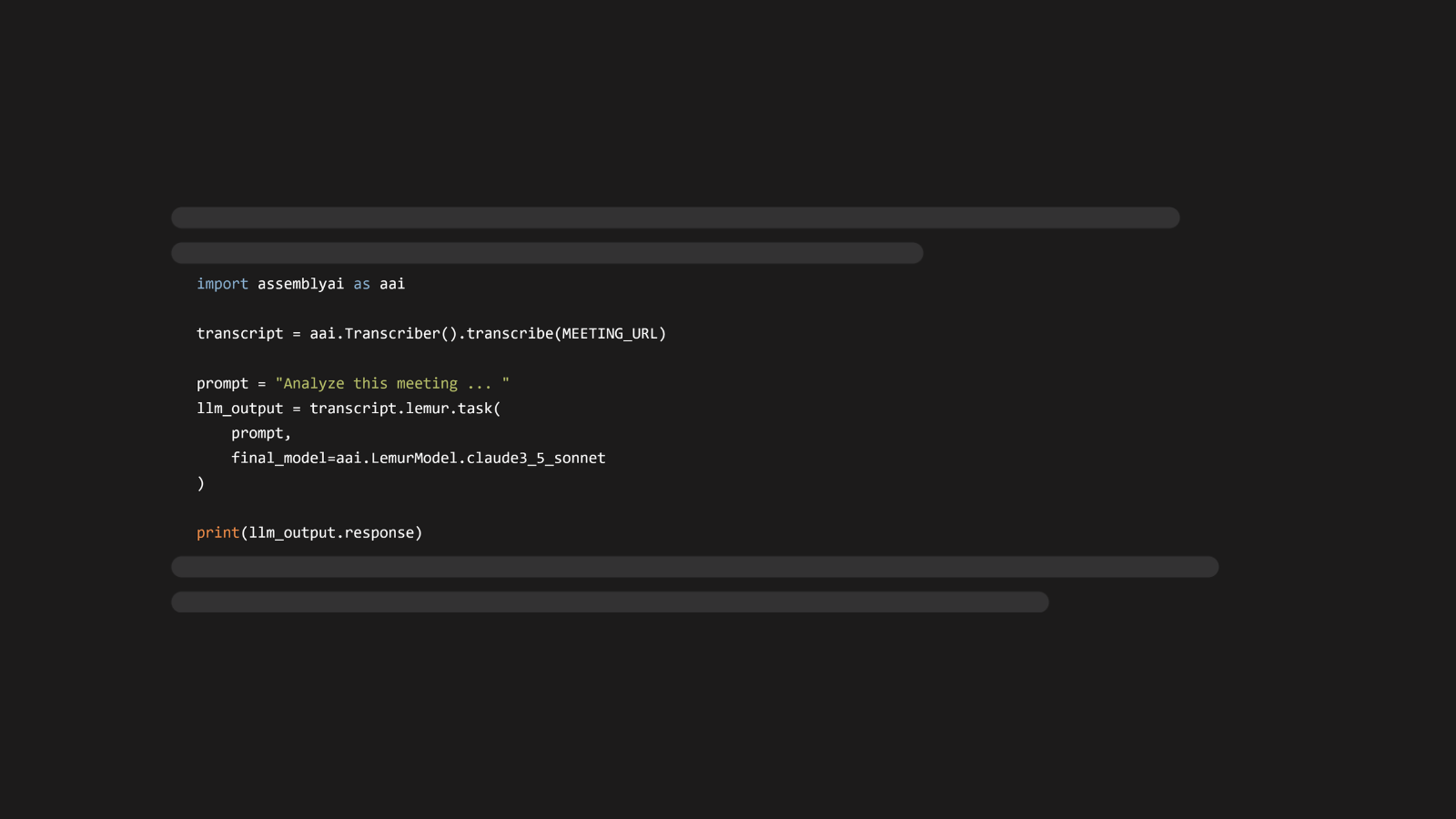Click the 'prompt,' argument line
The width and height of the screenshot is (1456, 819).
[x=261, y=433]
